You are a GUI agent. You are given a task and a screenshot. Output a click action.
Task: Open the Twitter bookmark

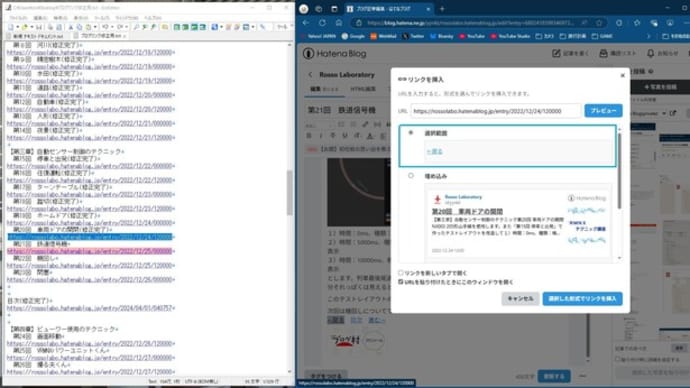413,36
